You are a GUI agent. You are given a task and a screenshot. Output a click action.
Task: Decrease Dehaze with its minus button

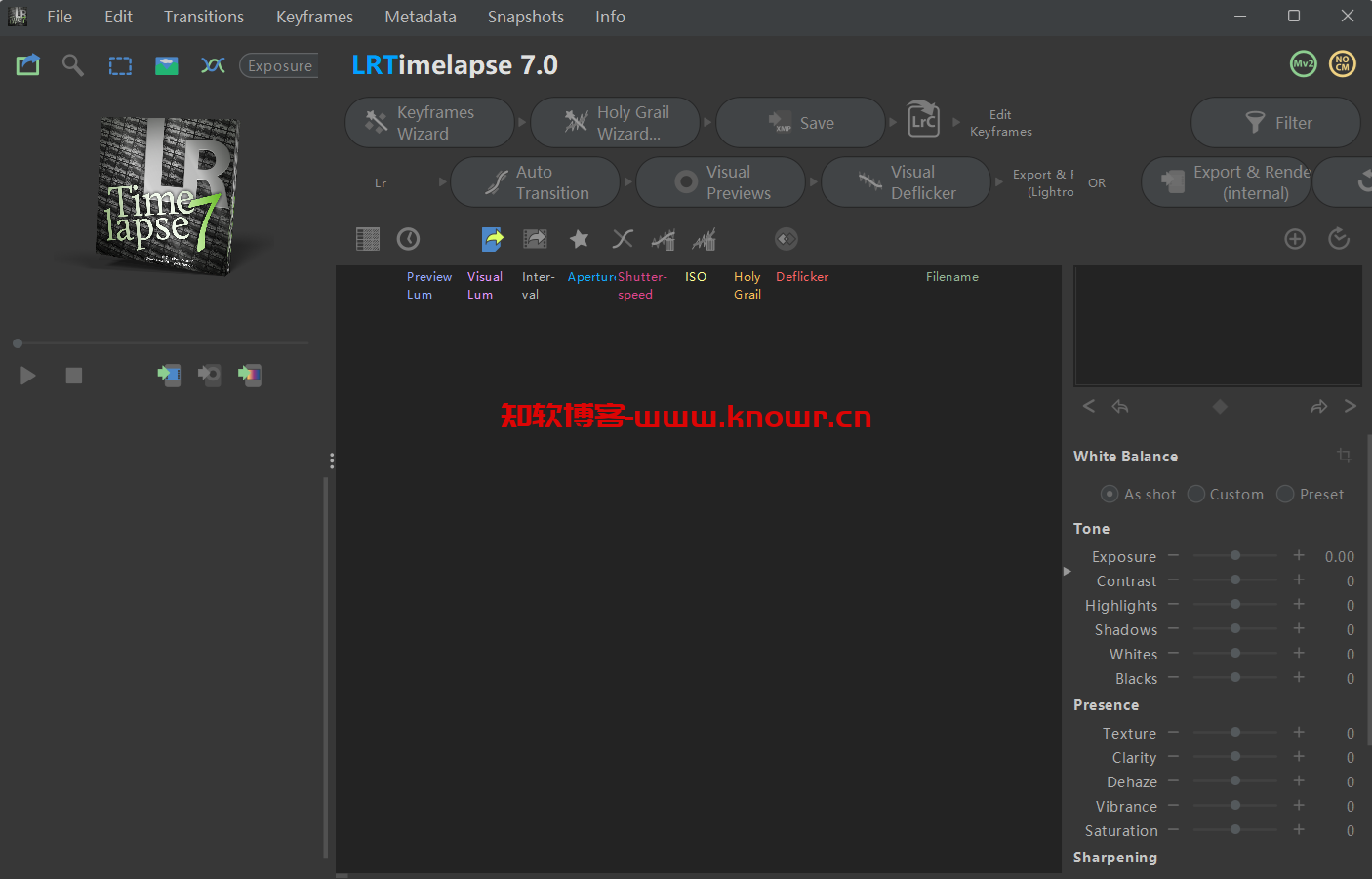click(x=1174, y=780)
